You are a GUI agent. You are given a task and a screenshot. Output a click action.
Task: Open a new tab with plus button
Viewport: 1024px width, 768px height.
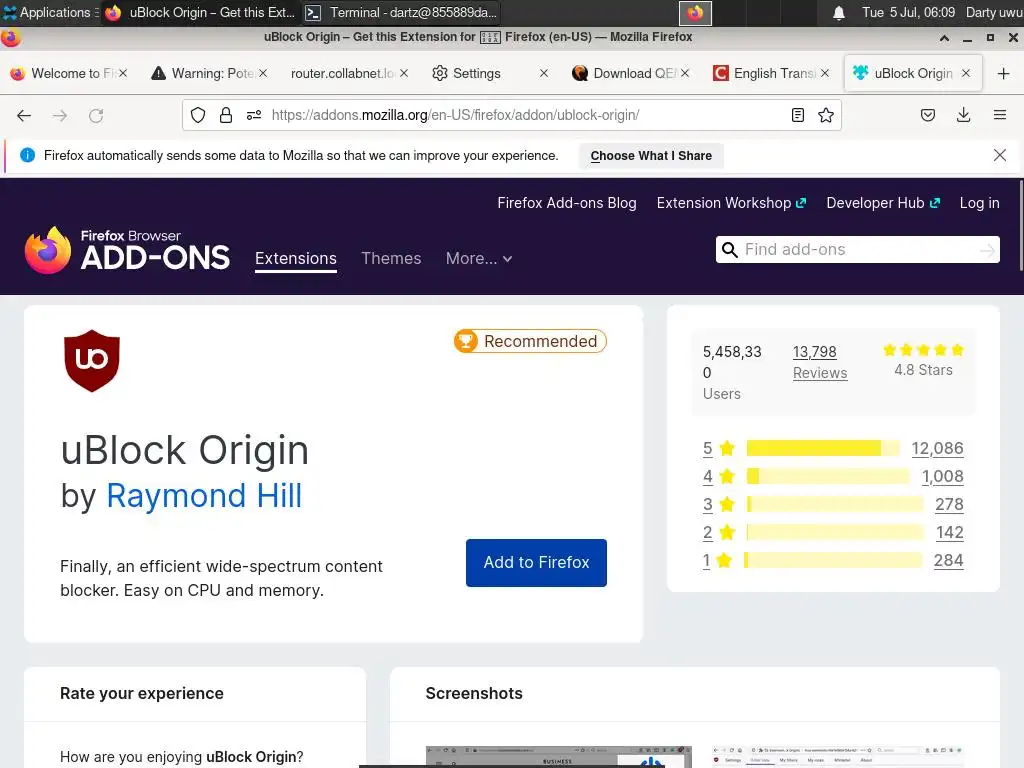click(1004, 73)
